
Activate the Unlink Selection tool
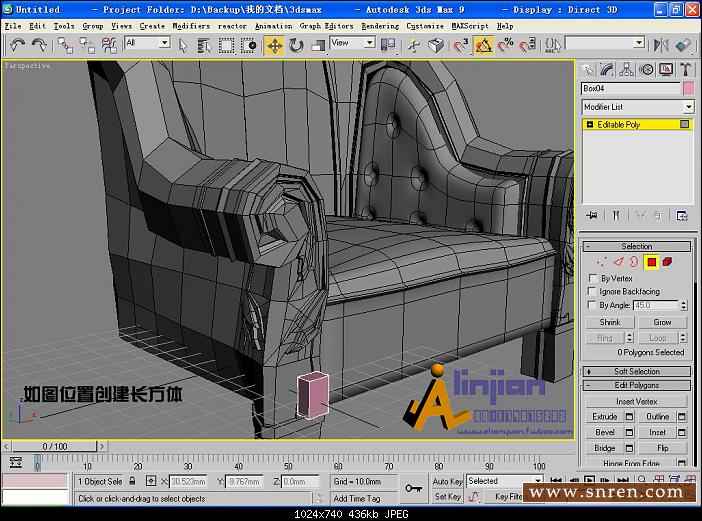click(87, 45)
